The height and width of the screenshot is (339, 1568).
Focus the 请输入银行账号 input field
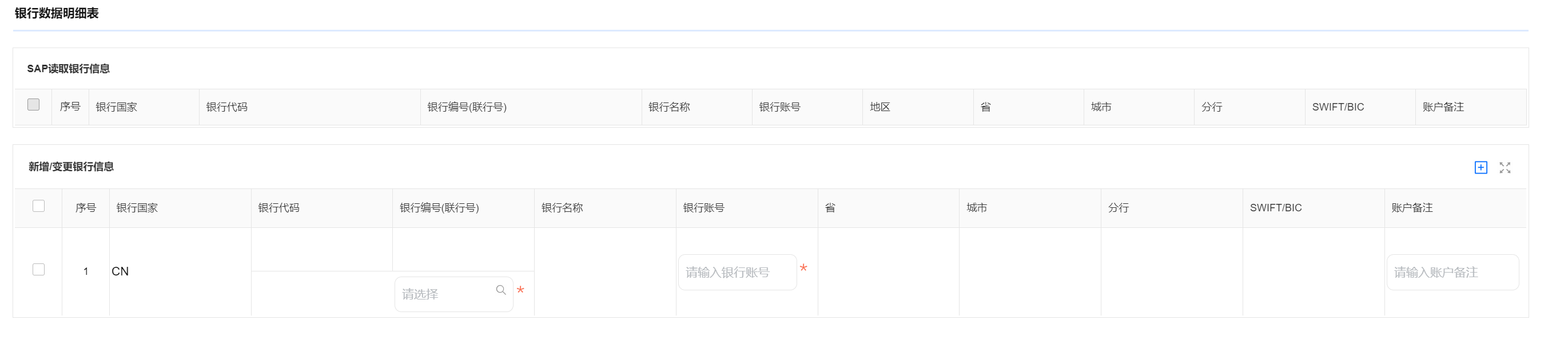pyautogui.click(x=737, y=273)
